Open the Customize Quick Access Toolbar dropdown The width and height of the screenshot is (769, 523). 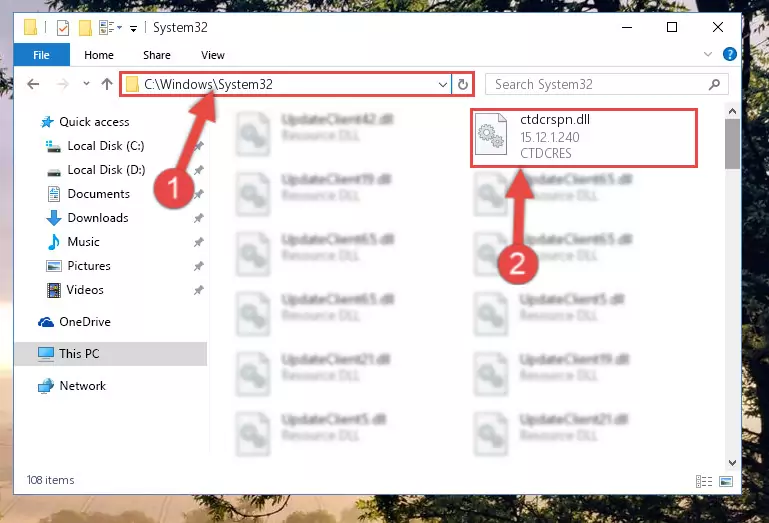tap(133, 28)
